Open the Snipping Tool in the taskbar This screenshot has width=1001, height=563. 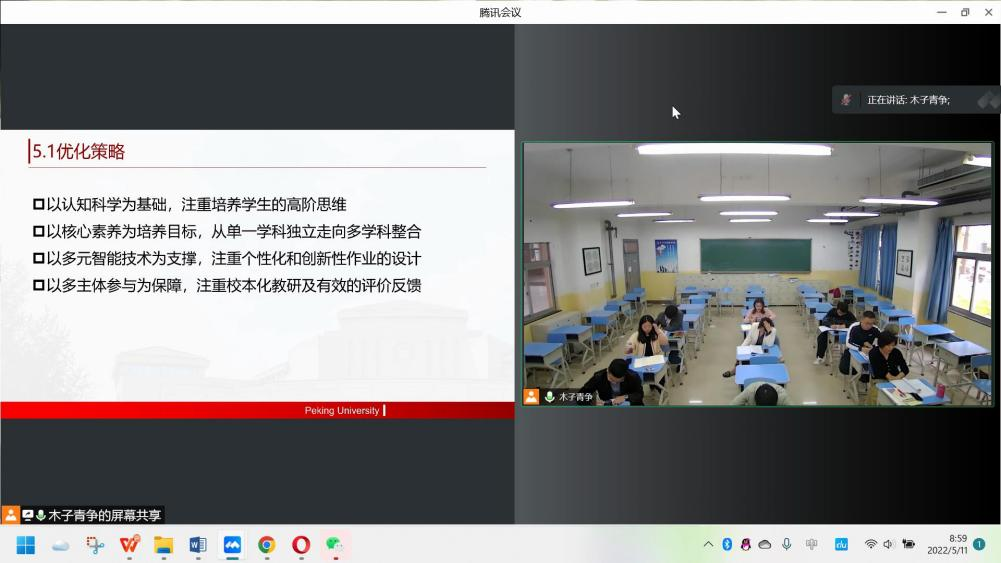pos(95,545)
